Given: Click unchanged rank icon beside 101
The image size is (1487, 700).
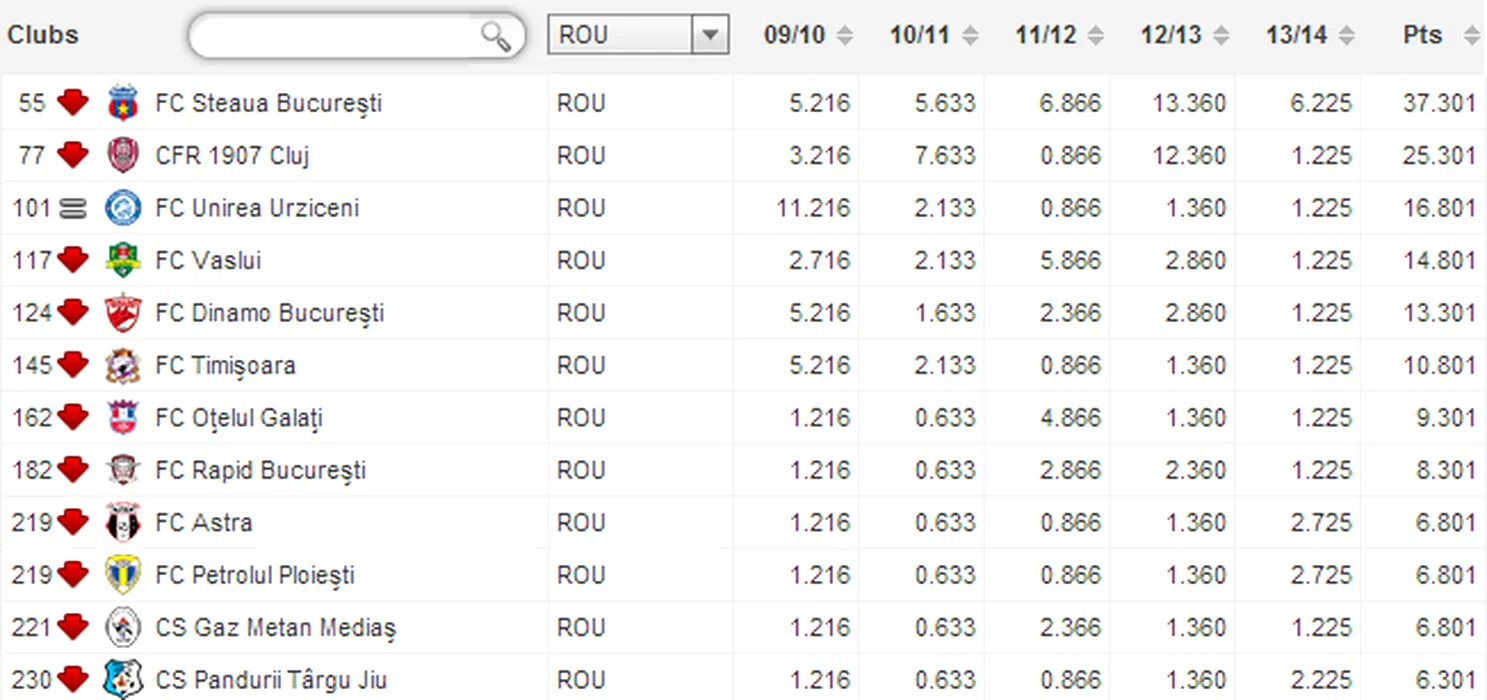Looking at the screenshot, I should tap(73, 208).
